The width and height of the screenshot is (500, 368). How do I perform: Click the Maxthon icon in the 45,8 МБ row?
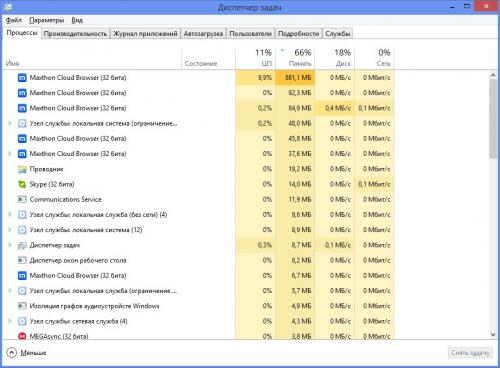point(22,139)
